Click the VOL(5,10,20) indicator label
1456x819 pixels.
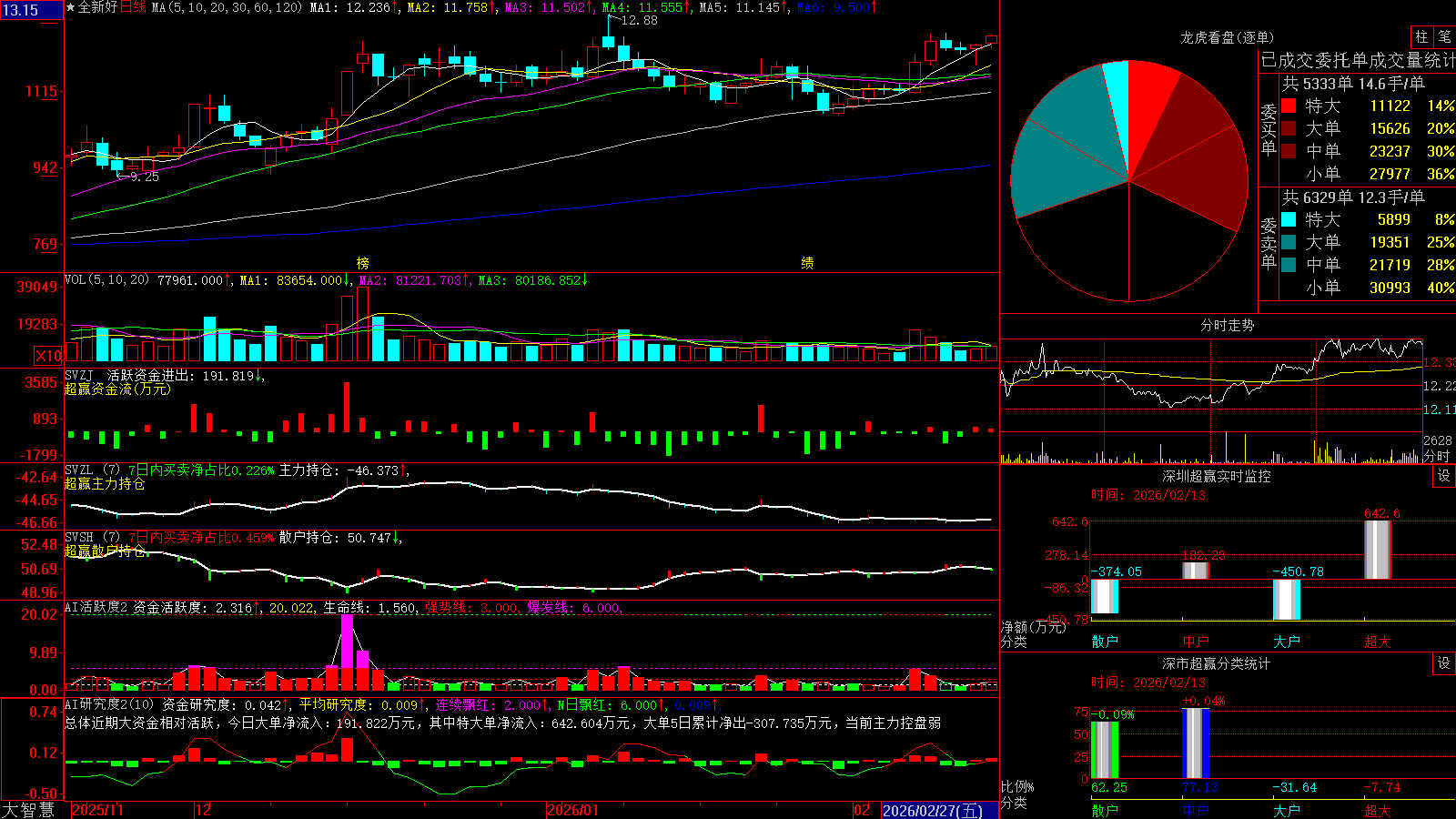coord(107,280)
